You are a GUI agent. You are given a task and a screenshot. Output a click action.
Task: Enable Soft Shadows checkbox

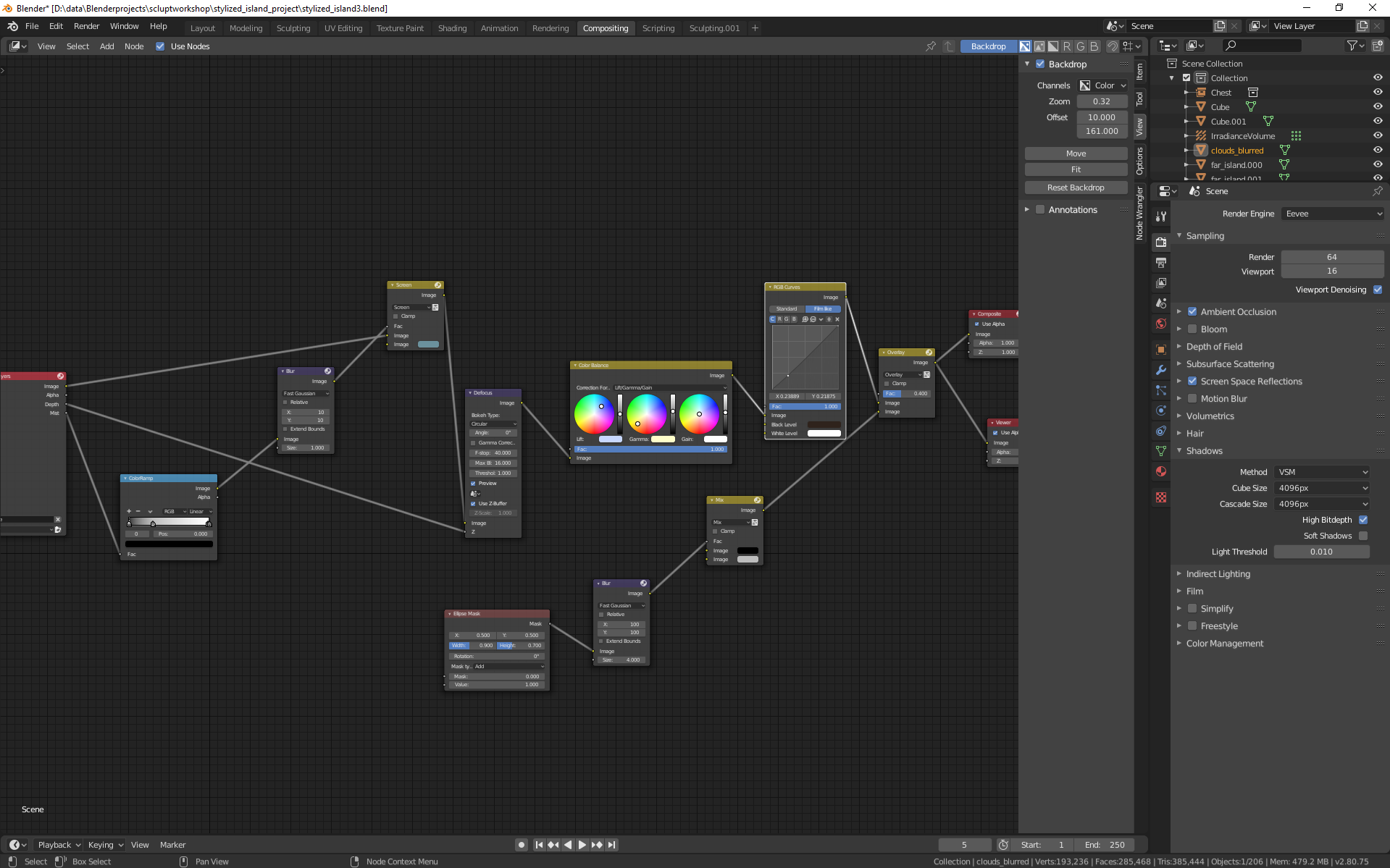tap(1363, 536)
